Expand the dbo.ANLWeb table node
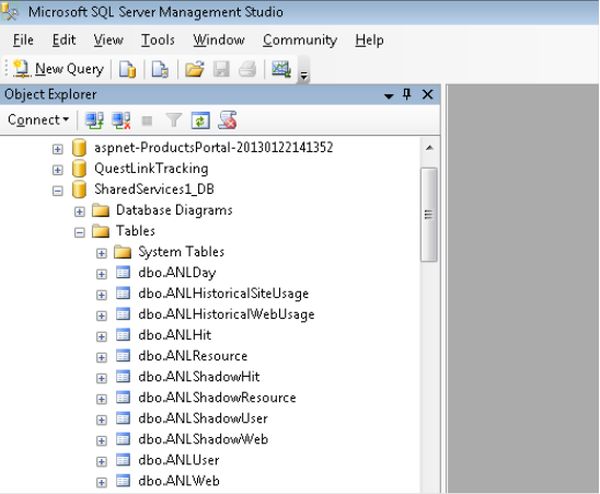 tap(101, 483)
